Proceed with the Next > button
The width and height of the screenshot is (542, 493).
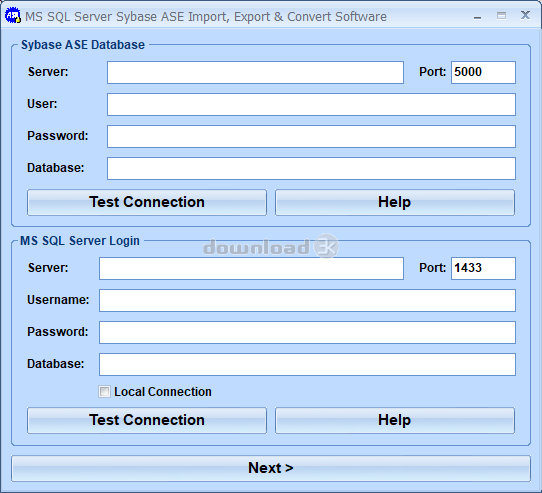click(x=271, y=468)
